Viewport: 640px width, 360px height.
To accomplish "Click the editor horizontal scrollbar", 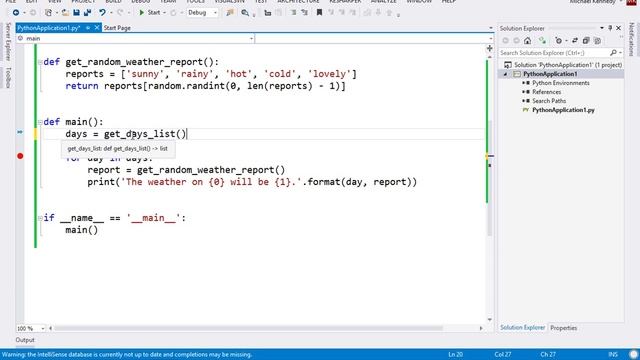I will [x=249, y=328].
